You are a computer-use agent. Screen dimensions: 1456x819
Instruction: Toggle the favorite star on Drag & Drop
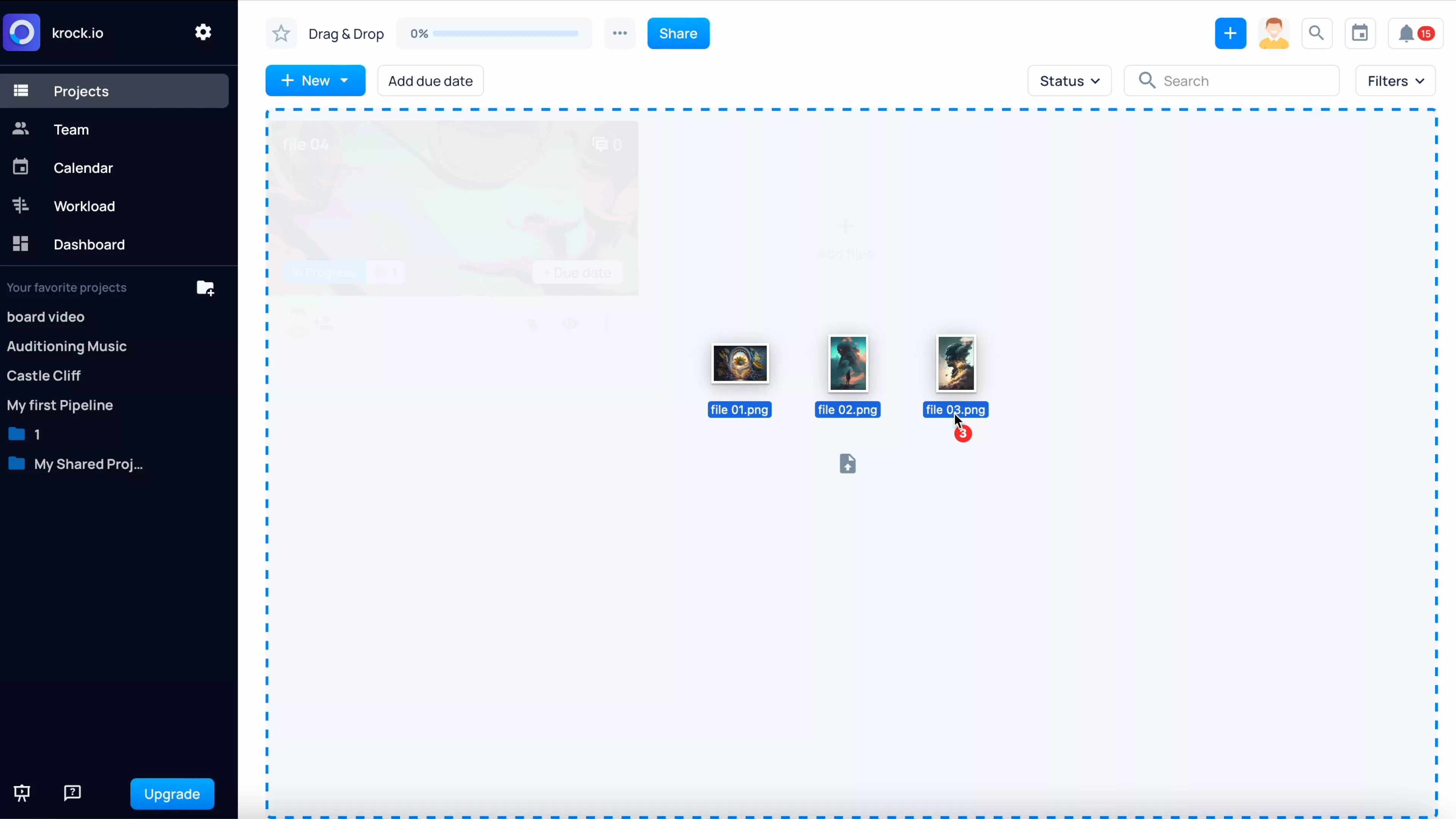pyautogui.click(x=280, y=33)
